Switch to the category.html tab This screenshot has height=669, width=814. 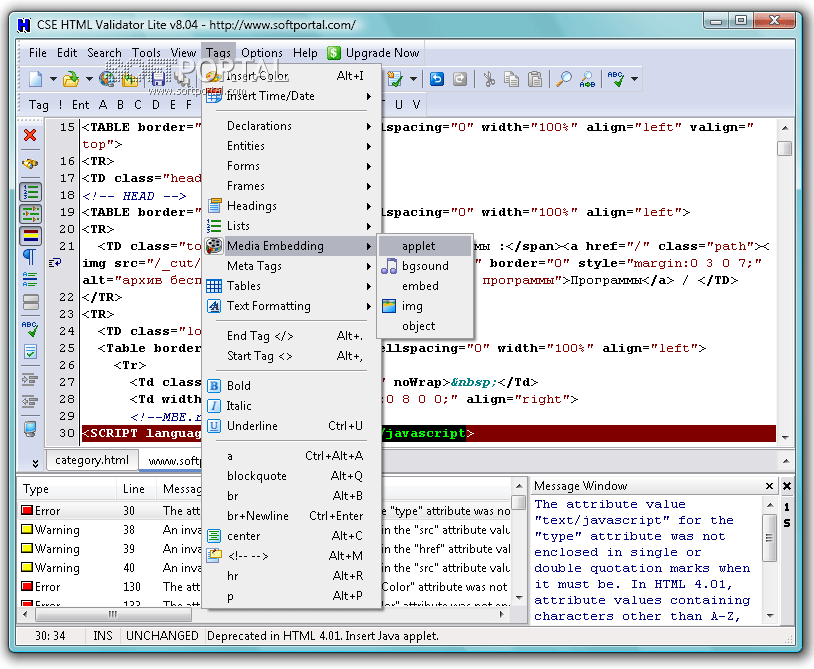[x=92, y=460]
